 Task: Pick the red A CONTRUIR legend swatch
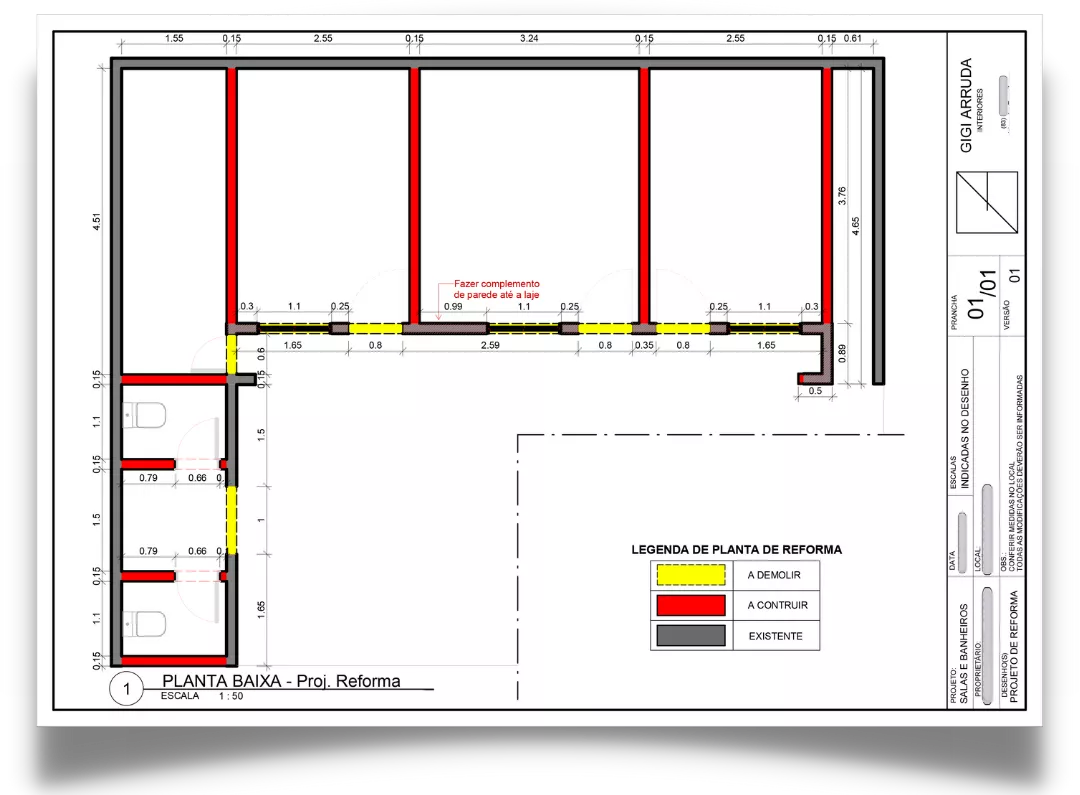click(x=689, y=605)
